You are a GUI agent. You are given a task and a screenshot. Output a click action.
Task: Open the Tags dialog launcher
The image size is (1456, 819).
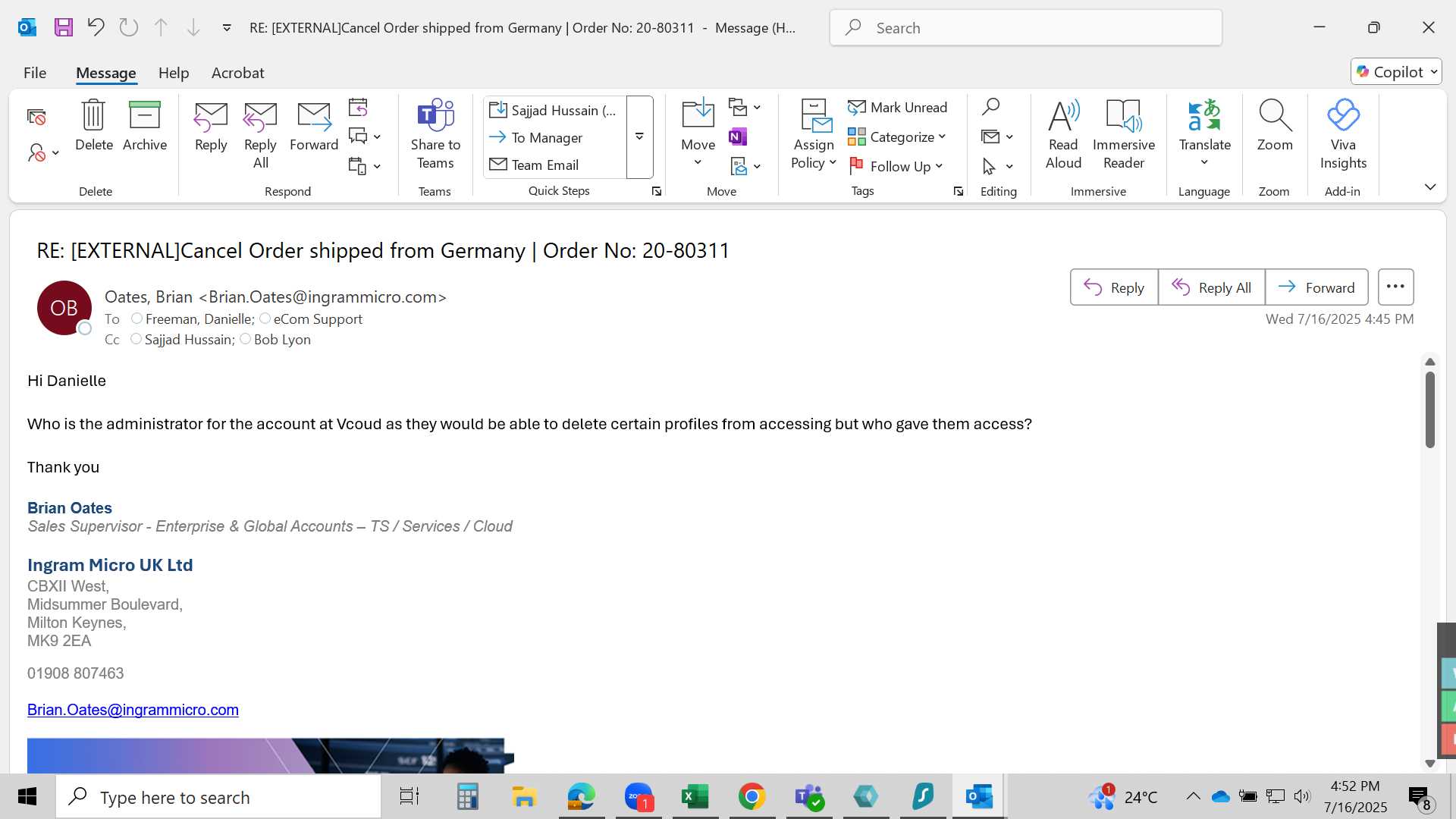click(x=959, y=192)
